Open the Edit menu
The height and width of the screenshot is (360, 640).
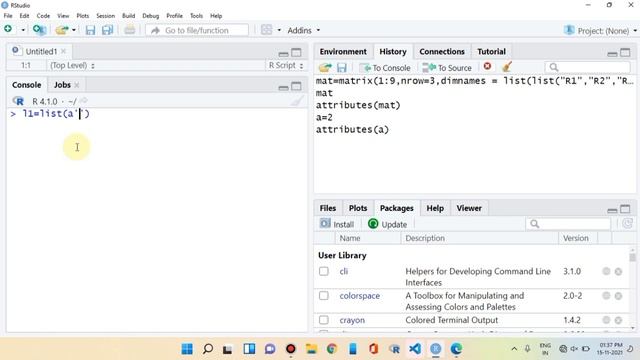[x=24, y=16]
